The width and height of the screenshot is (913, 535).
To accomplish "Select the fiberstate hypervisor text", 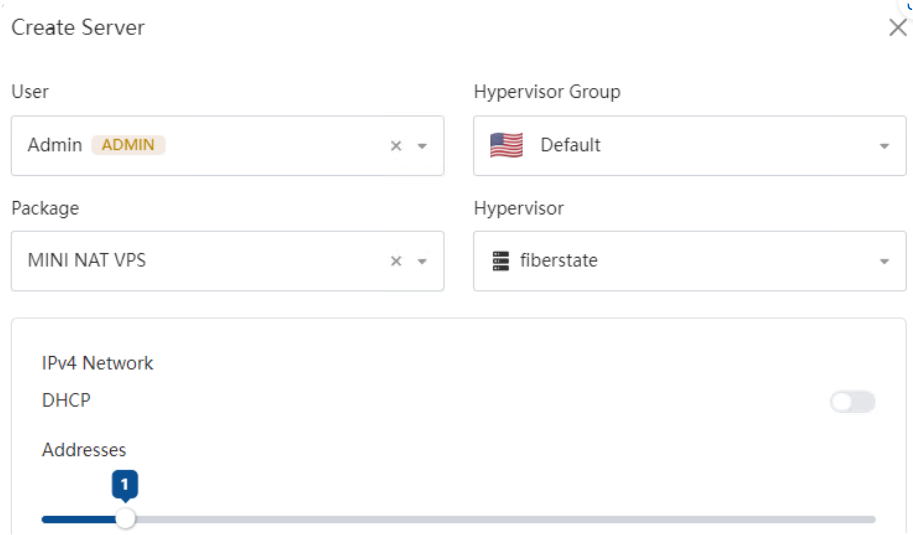I will (x=558, y=260).
